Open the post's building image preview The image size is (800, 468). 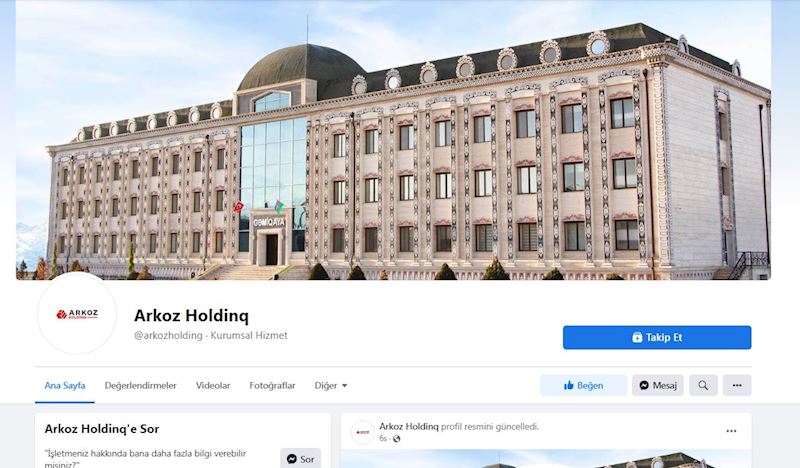[546, 459]
